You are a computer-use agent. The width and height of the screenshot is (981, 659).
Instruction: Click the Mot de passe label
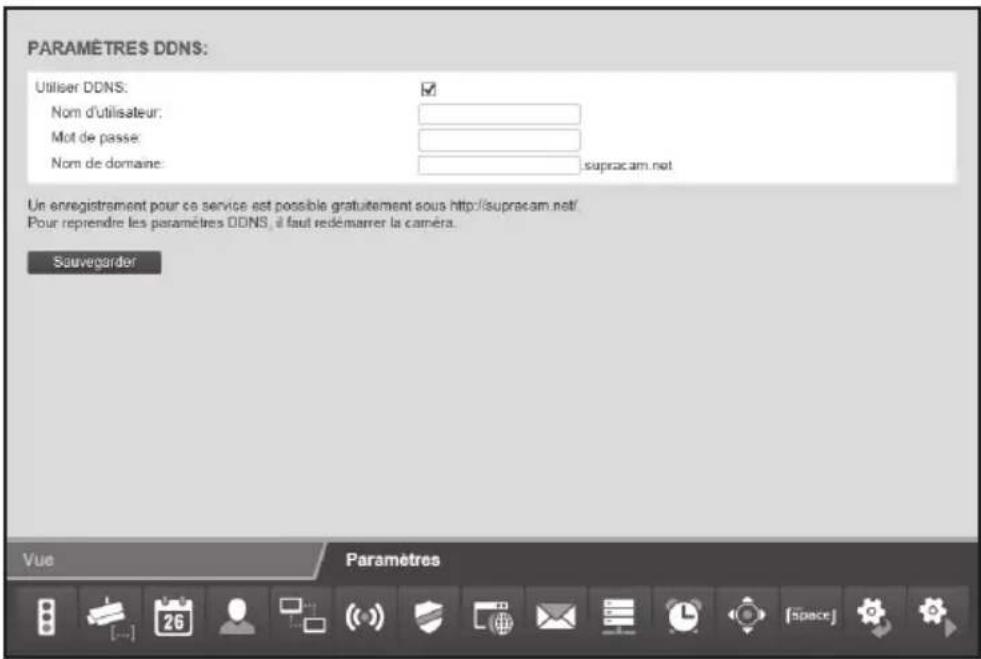click(x=96, y=138)
